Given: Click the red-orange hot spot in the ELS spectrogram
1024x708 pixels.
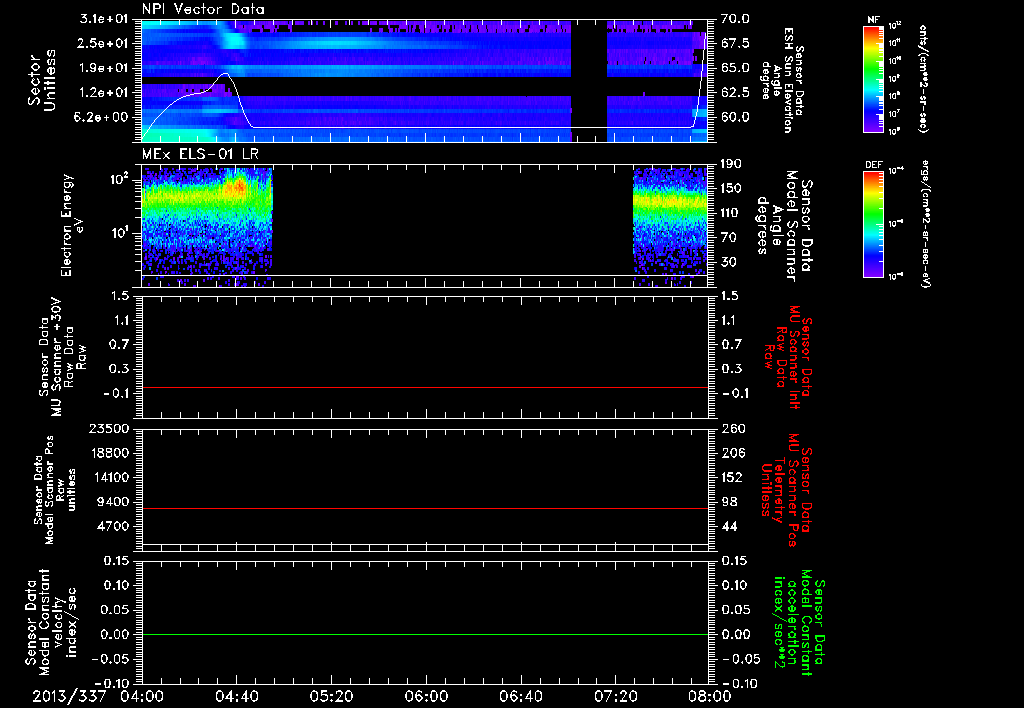Looking at the screenshot, I should click(237, 187).
